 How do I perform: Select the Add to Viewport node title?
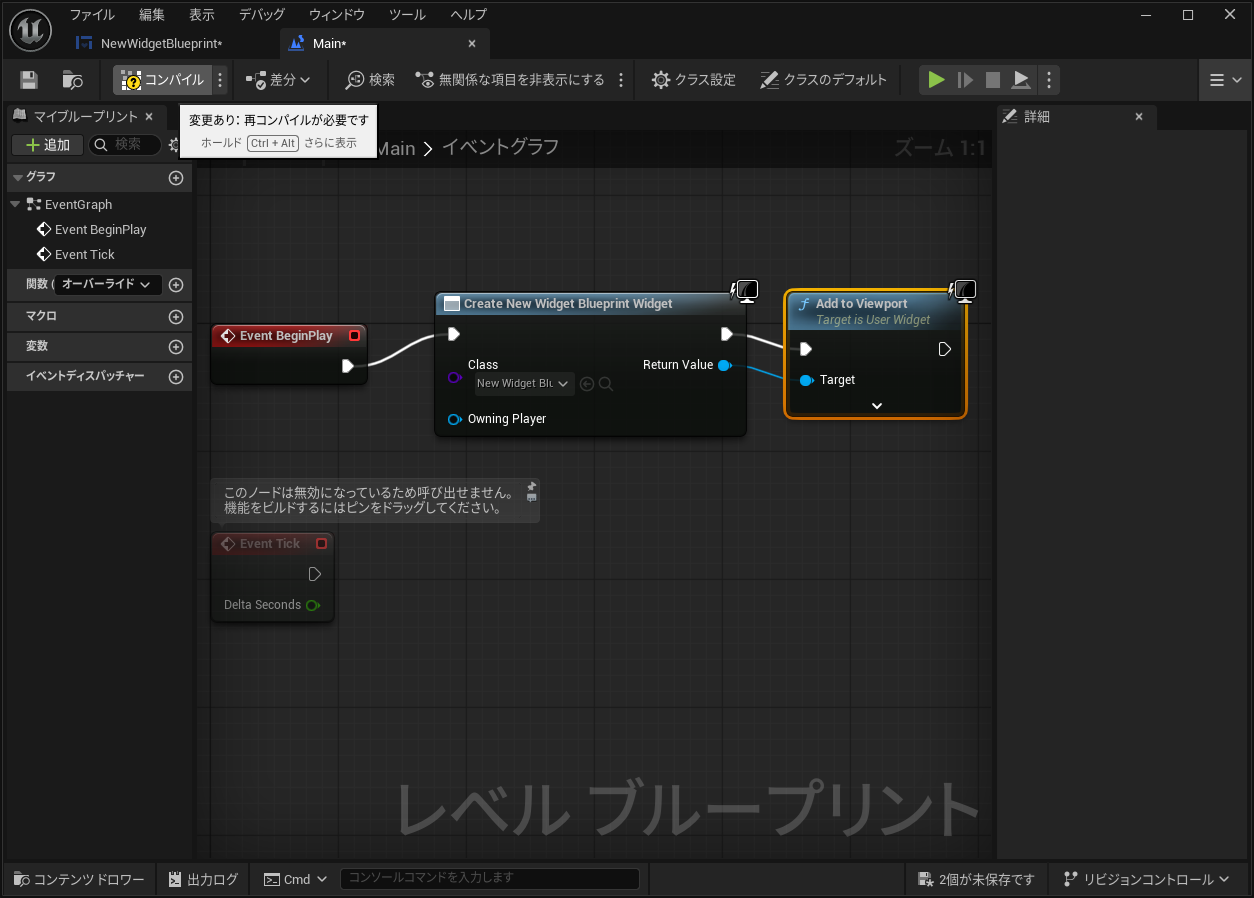862,304
